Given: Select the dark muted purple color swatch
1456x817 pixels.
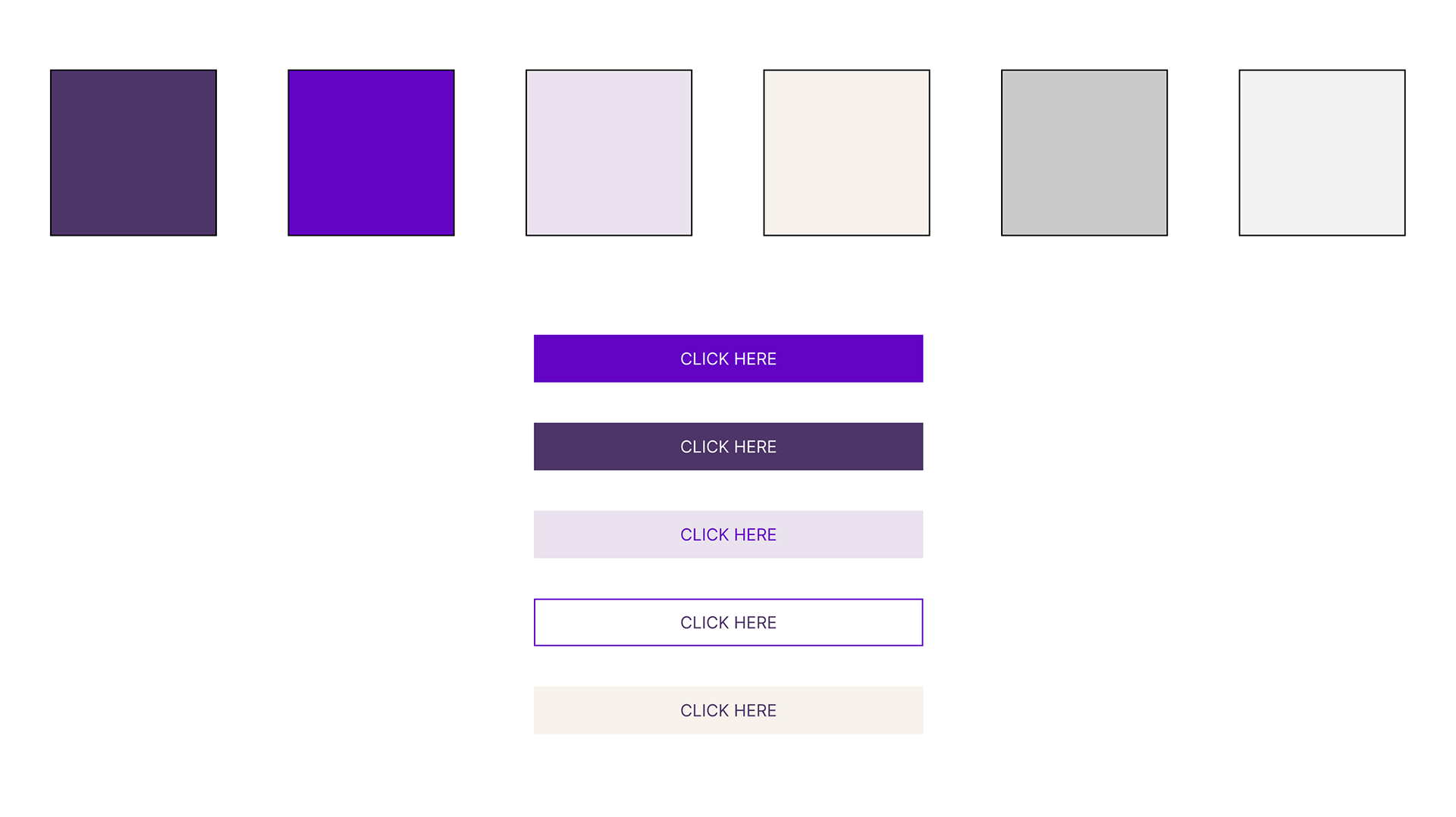Looking at the screenshot, I should [x=133, y=152].
